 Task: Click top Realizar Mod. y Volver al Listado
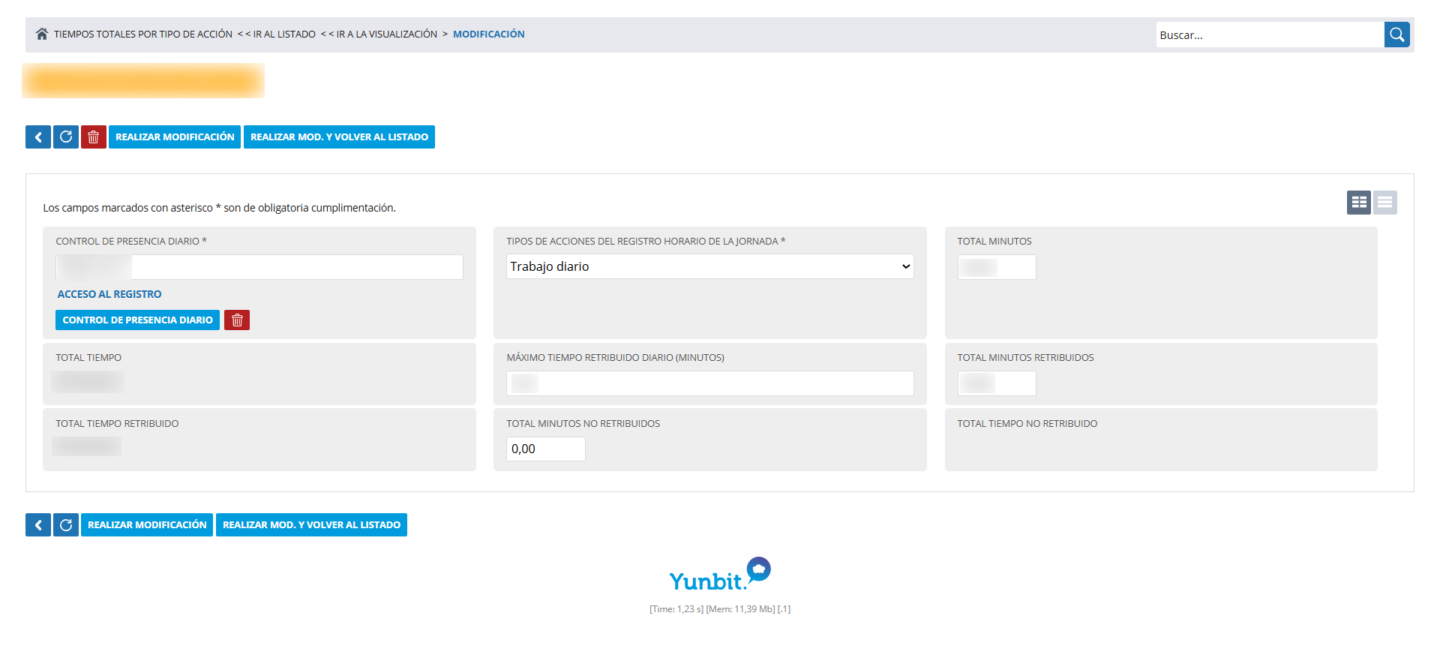pos(339,137)
